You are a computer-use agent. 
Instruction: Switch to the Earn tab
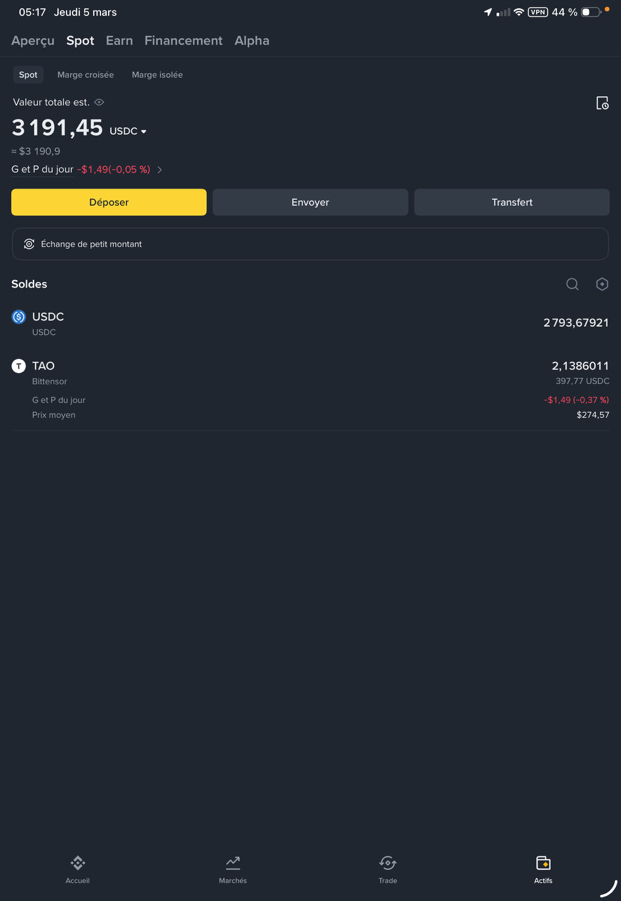click(x=119, y=41)
